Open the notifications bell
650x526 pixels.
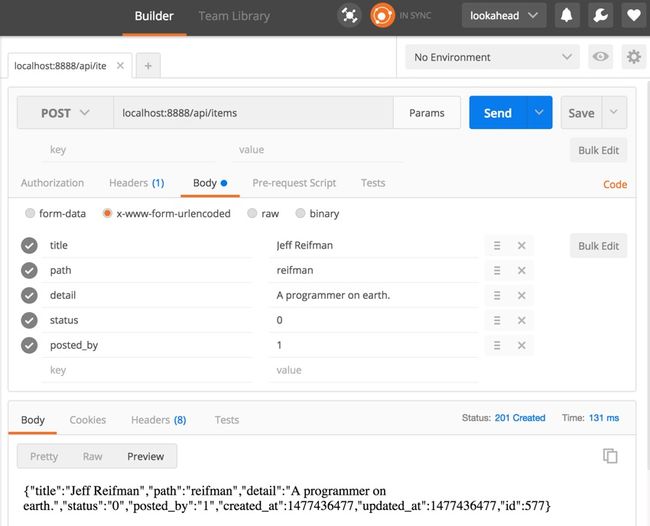pyautogui.click(x=567, y=16)
